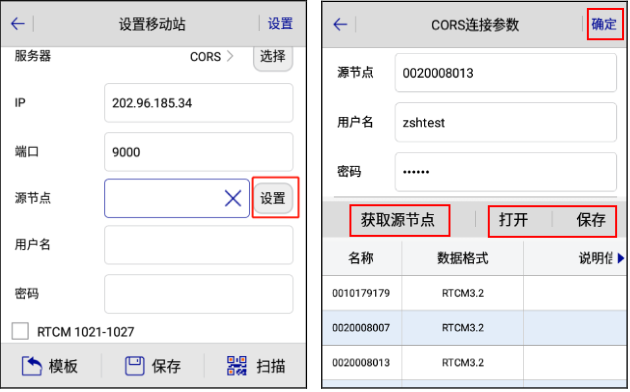Tap RTCM3.2 cell in row 0010179179
Screen dimensions: 630x392
[x=462, y=293]
